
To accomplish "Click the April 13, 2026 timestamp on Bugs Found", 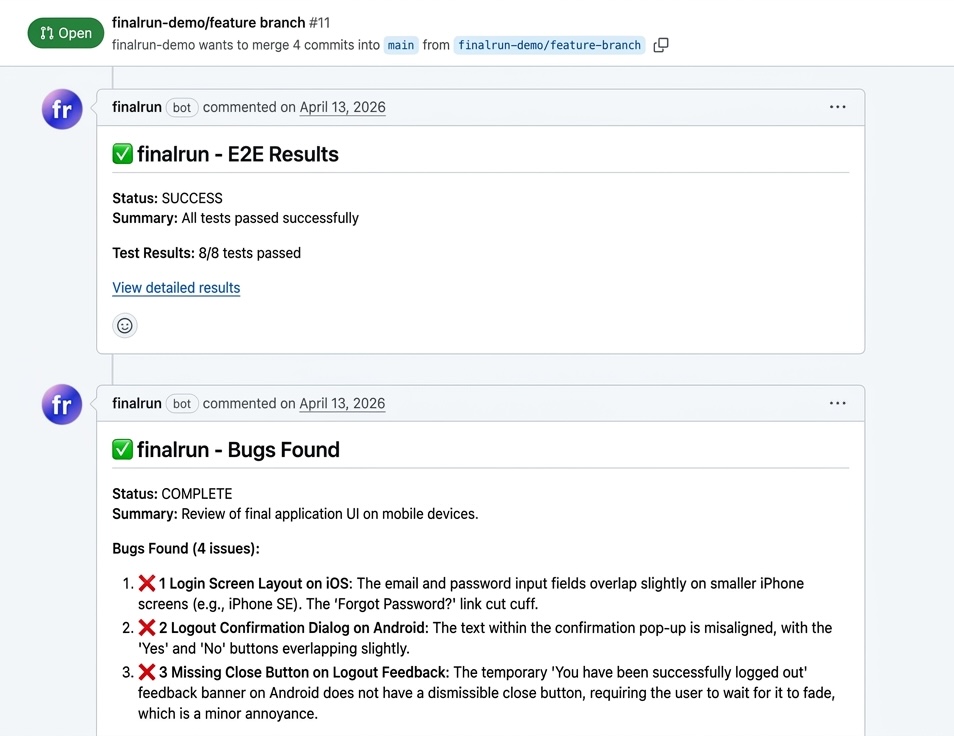I will 342,403.
